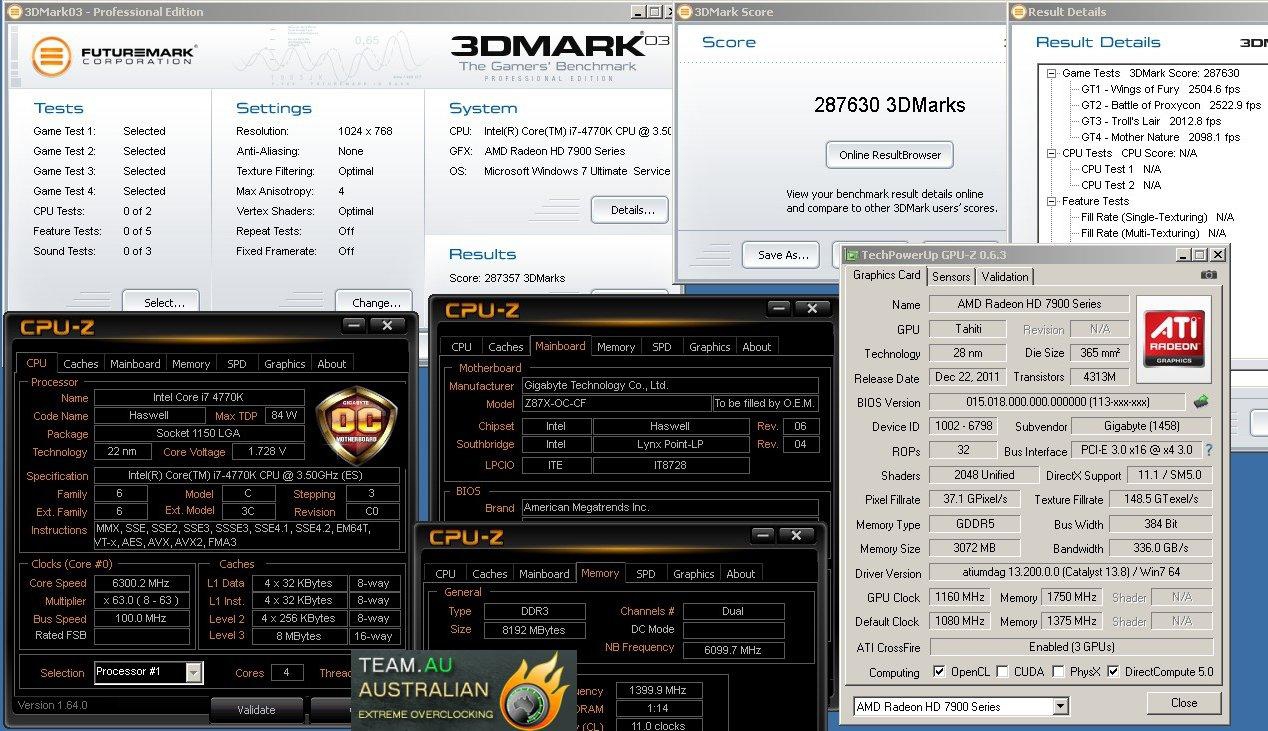Click the TechPowerUp GPU-Z title bar icon

pos(853,255)
